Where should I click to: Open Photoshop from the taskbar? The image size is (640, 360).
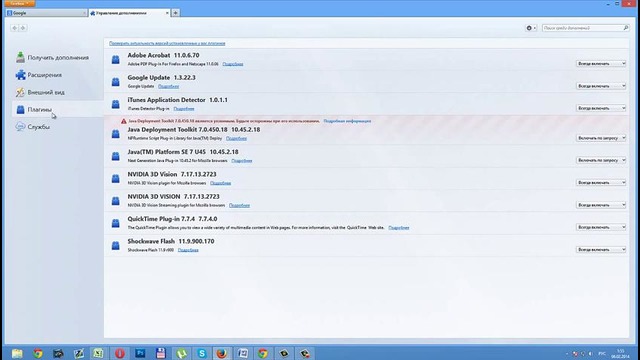[140, 353]
